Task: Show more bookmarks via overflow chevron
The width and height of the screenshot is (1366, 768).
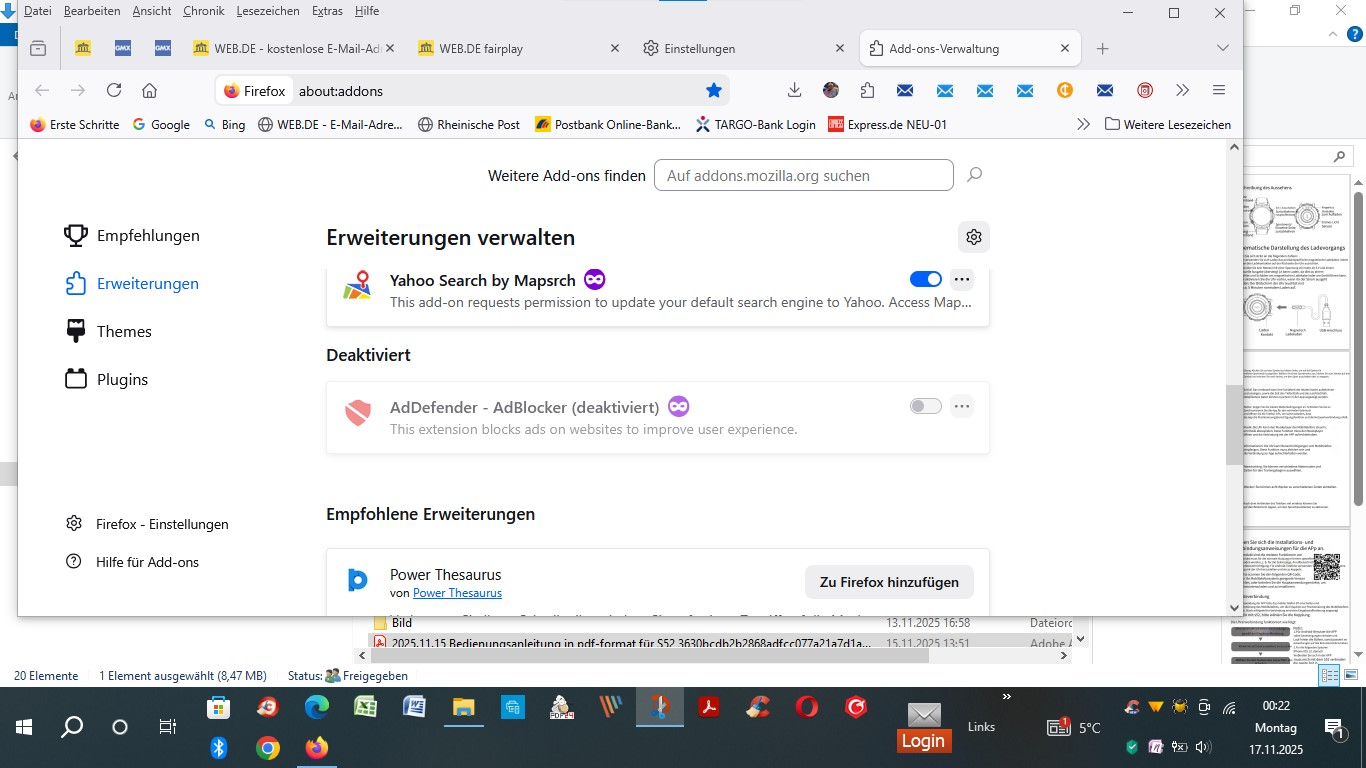Action: (x=1083, y=125)
